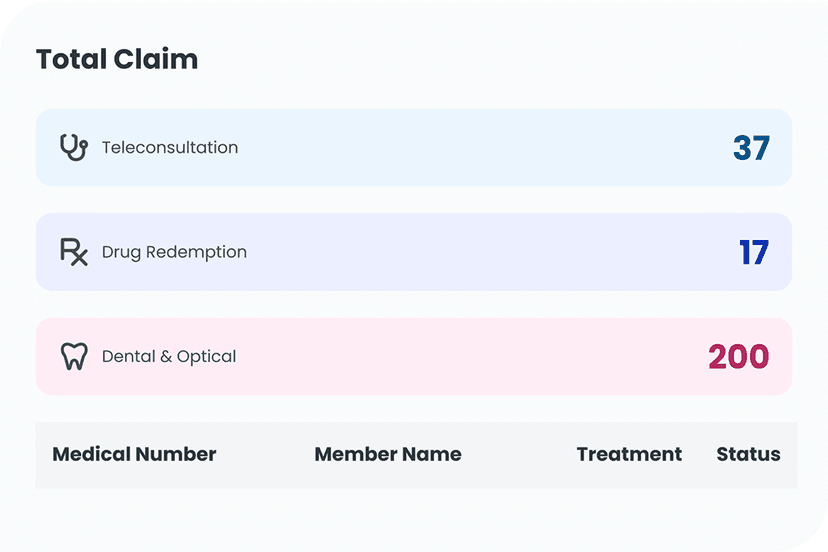This screenshot has height=552, width=828.
Task: Click the stethoscope icon for Teleconsultation
Action: pyautogui.click(x=74, y=147)
